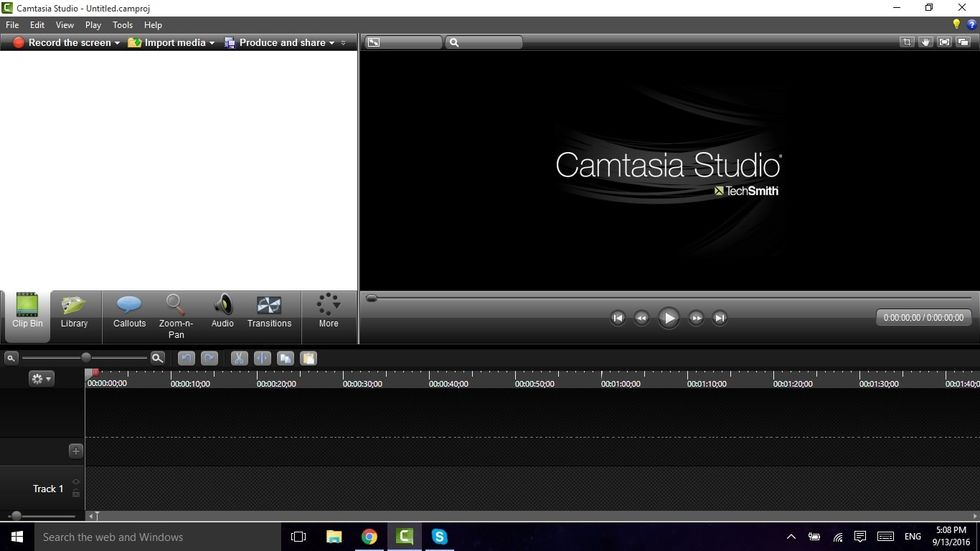Click the timeline zoom-in magnifier icon

pos(157,358)
